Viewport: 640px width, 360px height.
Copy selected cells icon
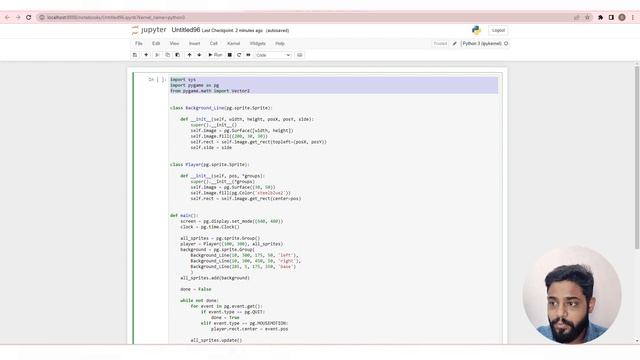pyautogui.click(x=167, y=55)
